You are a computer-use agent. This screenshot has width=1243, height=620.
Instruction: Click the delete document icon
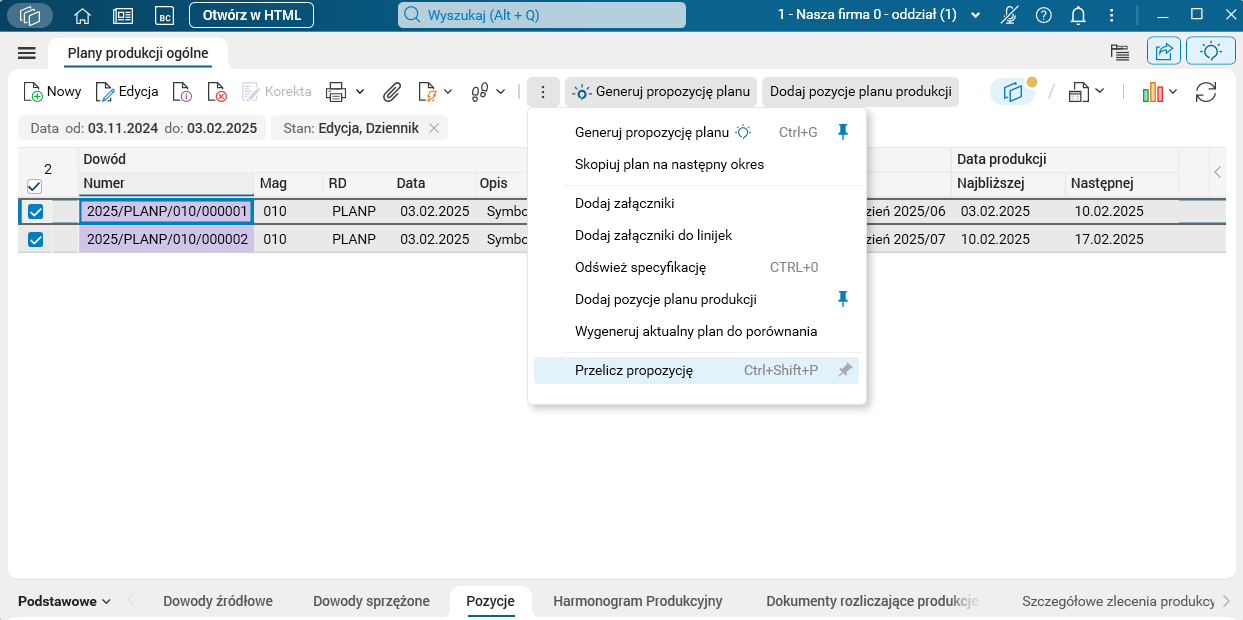[217, 92]
